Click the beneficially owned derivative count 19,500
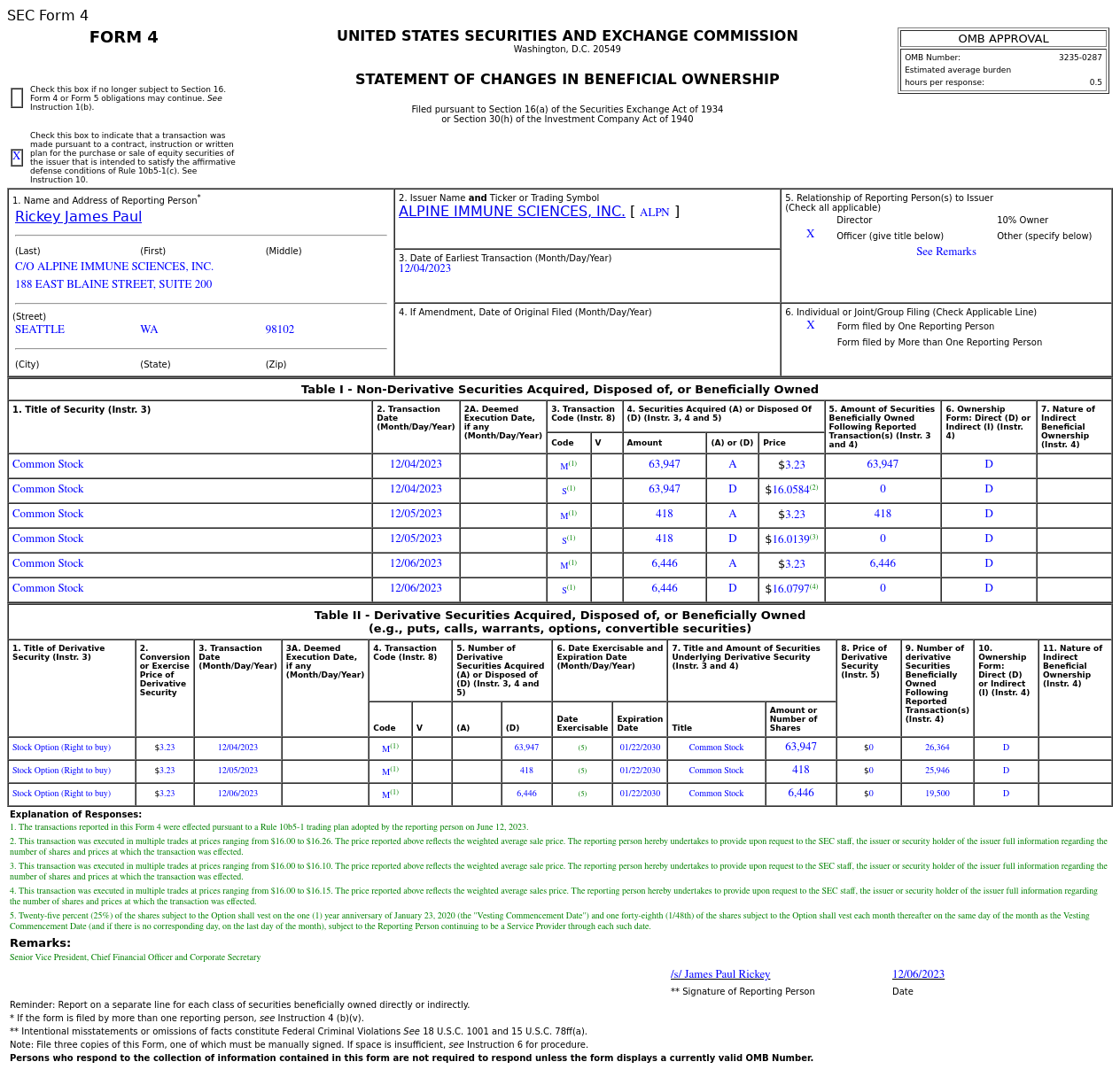The width and height of the screenshot is (1120, 1085). pos(937,794)
